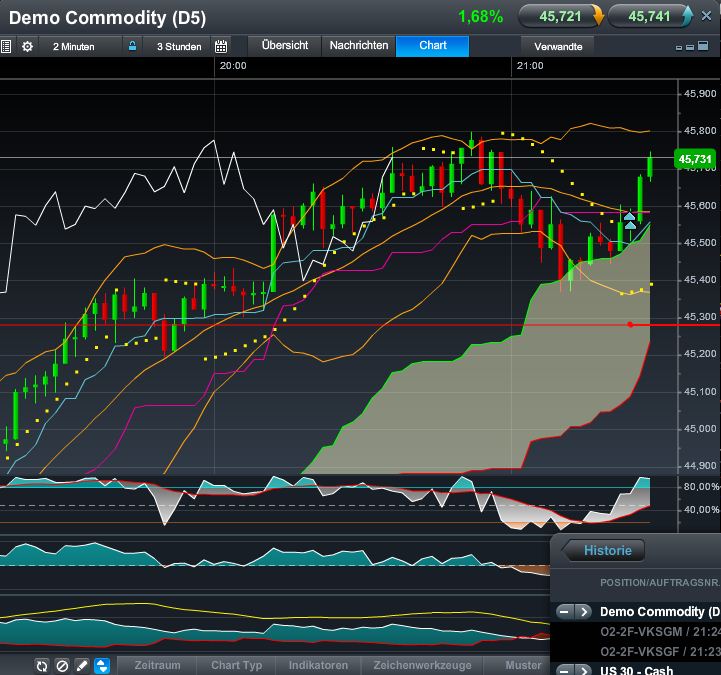The width and height of the screenshot is (721, 675).
Task: Click the red dot on the position line
Action: tap(630, 325)
